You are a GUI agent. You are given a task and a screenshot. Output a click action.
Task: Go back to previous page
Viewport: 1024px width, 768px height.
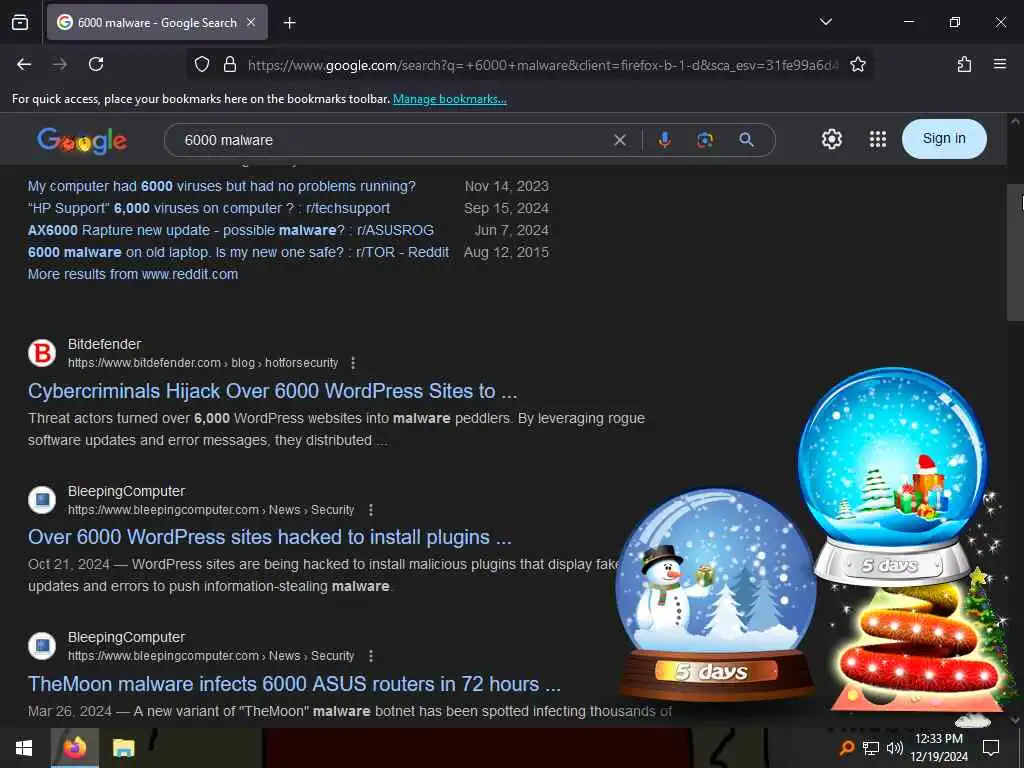24,64
